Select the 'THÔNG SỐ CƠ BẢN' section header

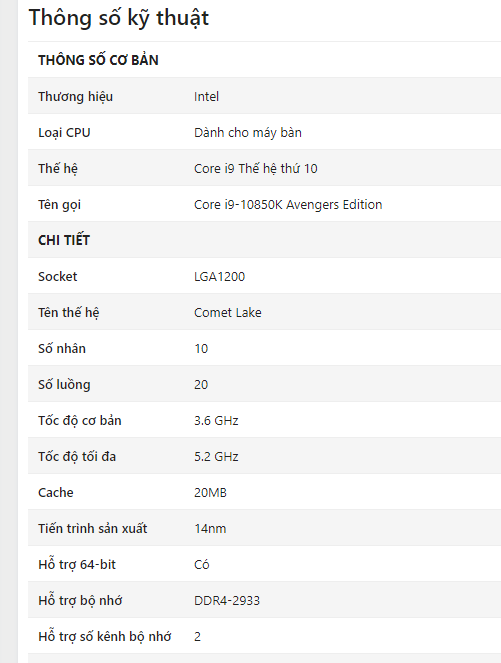(98, 60)
